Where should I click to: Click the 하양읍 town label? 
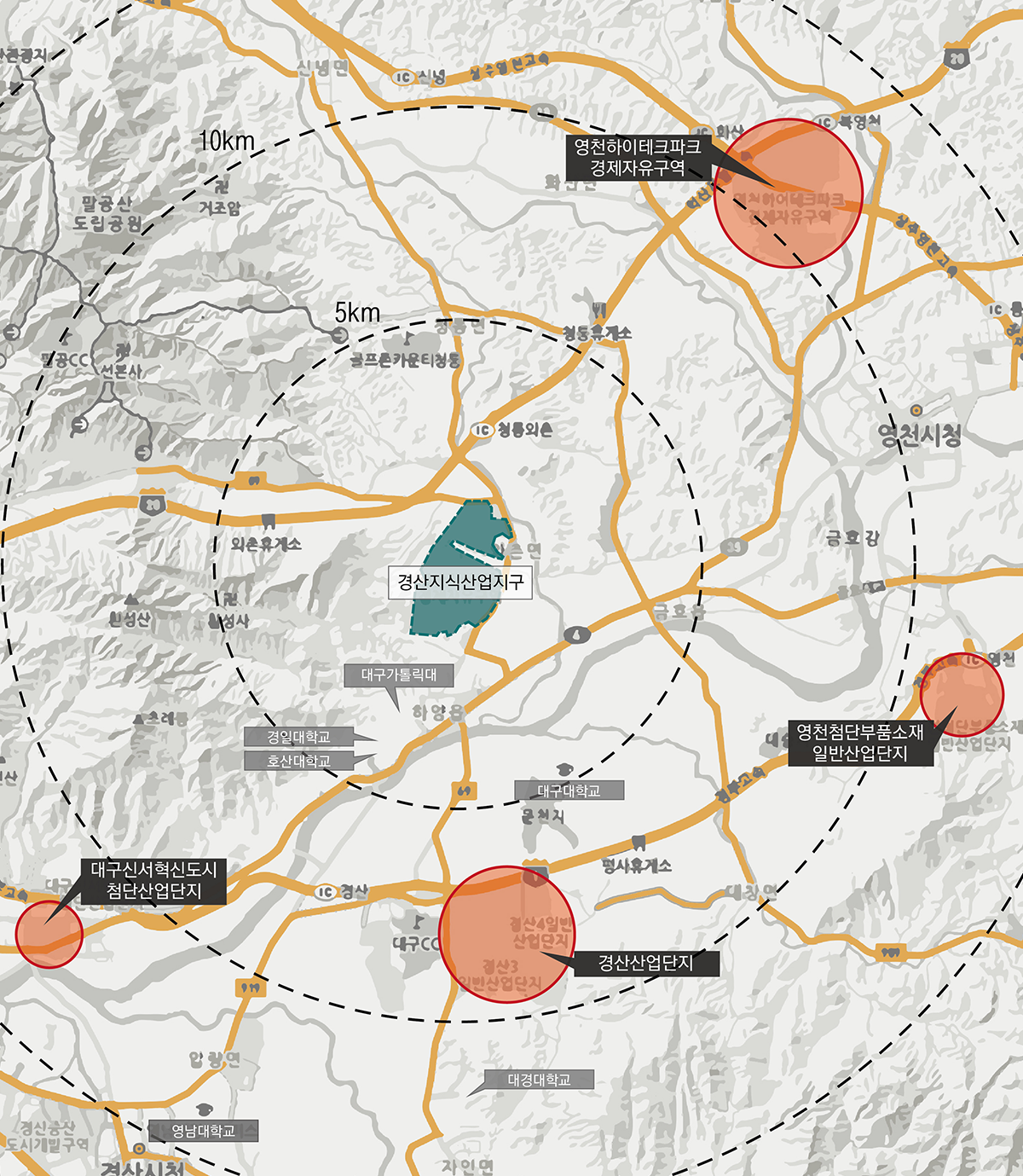(x=438, y=712)
